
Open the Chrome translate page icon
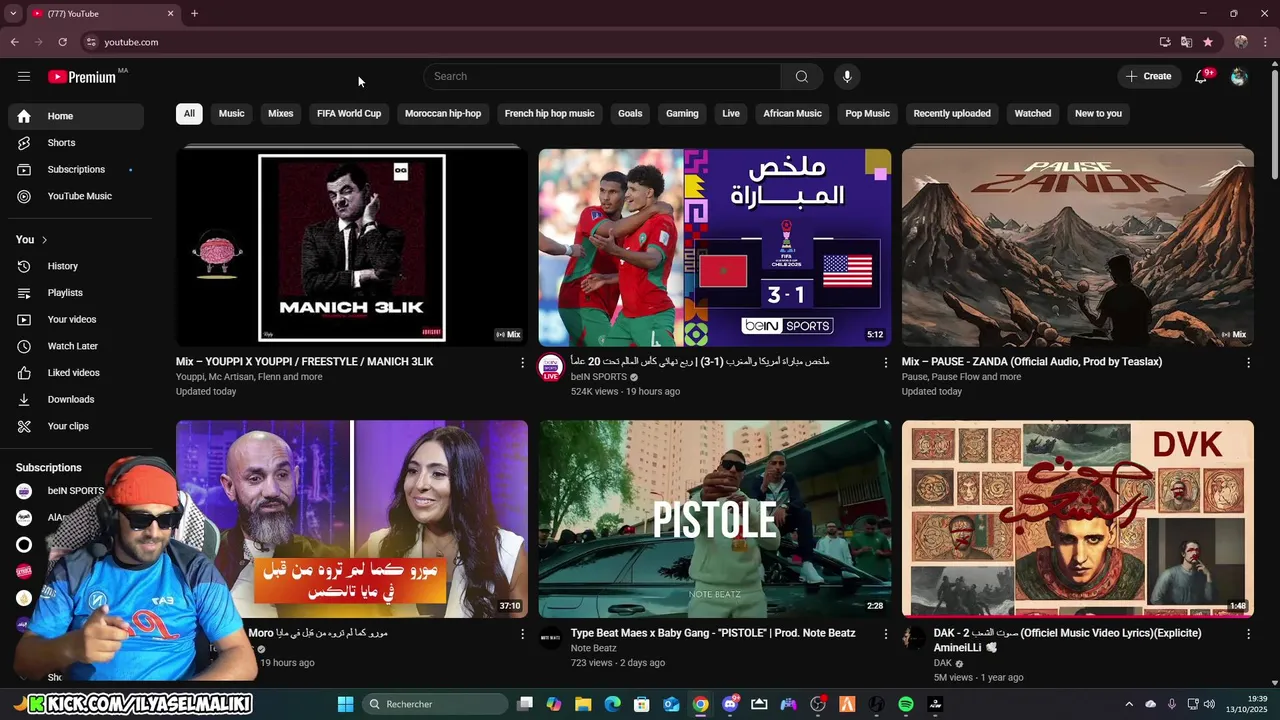point(1186,42)
